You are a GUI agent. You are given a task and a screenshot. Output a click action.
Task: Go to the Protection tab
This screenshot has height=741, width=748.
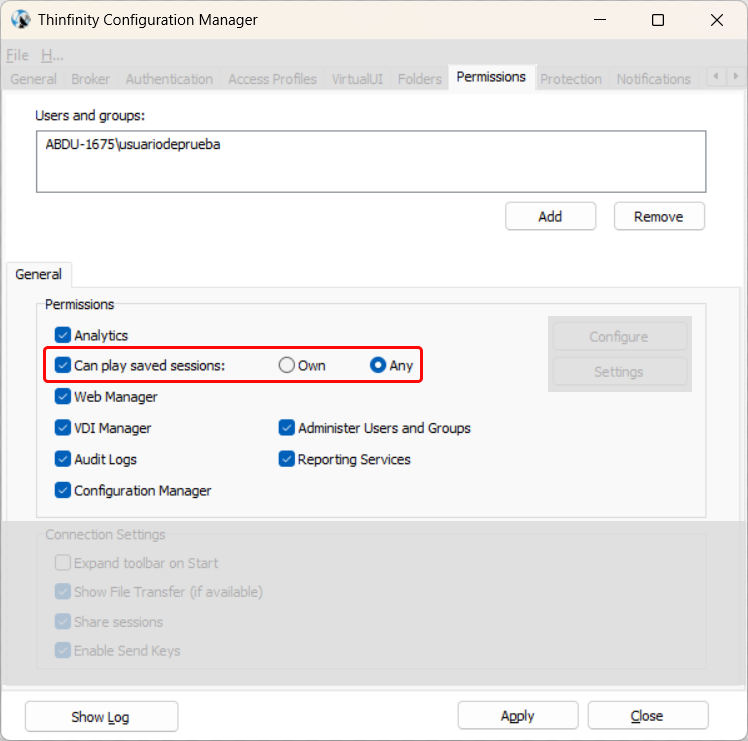click(571, 79)
